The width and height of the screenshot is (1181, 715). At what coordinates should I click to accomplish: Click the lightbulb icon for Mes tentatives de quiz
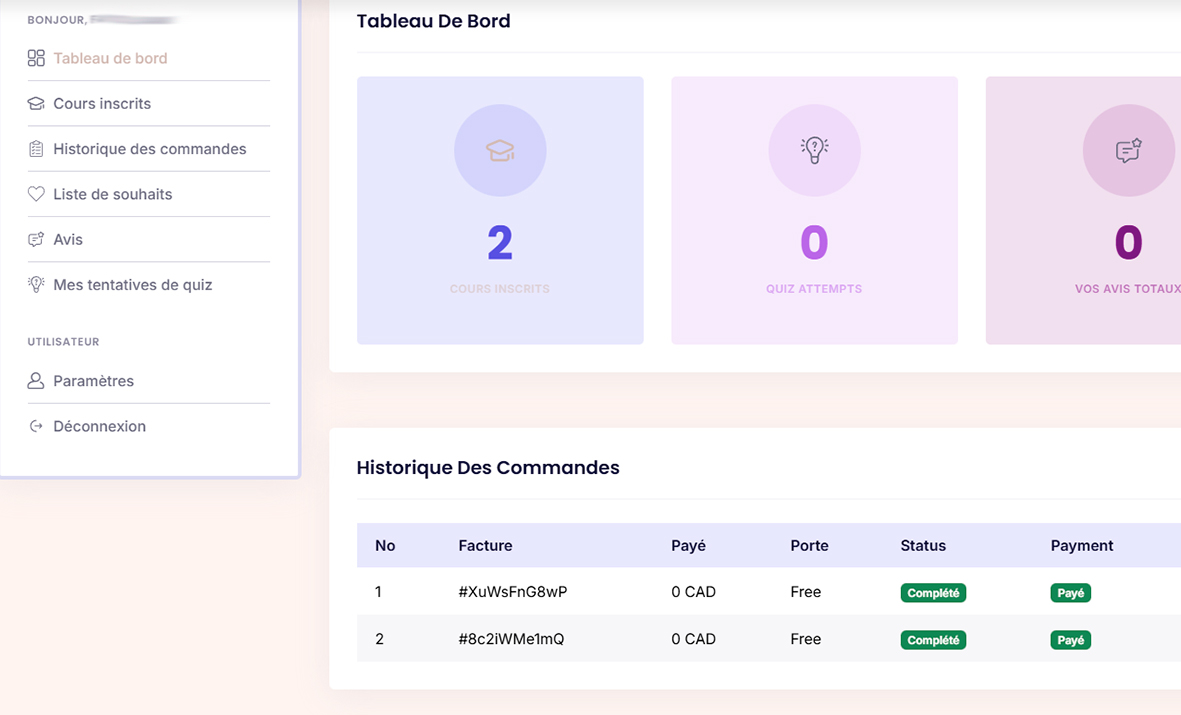36,285
